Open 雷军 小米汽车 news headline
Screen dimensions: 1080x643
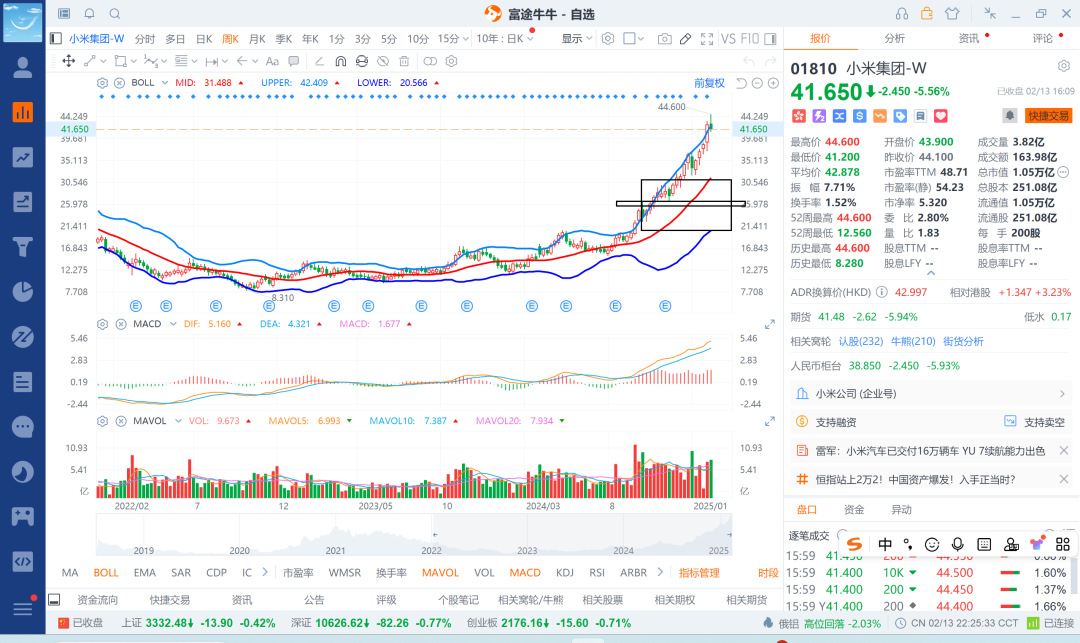pyautogui.click(x=930, y=451)
